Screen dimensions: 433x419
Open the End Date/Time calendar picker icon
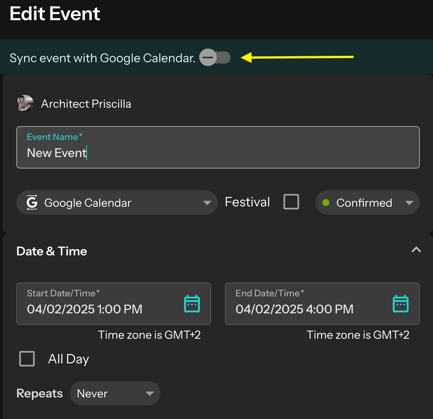pos(401,304)
